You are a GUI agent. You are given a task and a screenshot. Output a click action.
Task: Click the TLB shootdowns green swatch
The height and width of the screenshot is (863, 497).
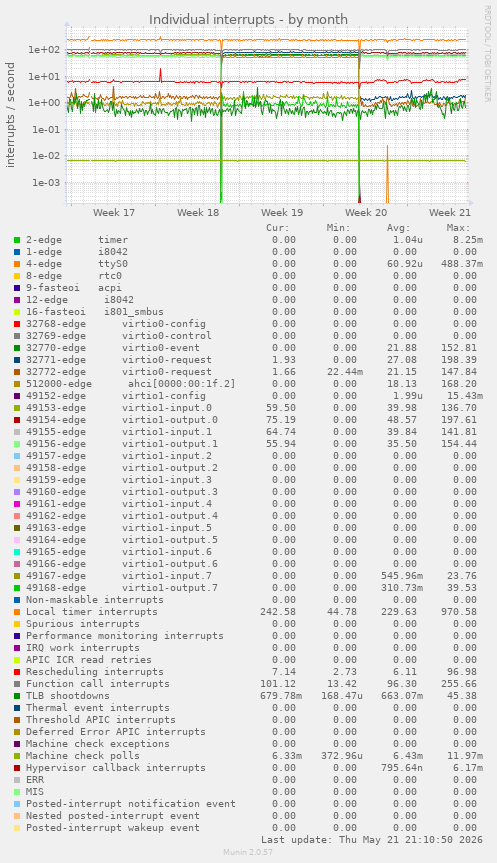pos(17,696)
